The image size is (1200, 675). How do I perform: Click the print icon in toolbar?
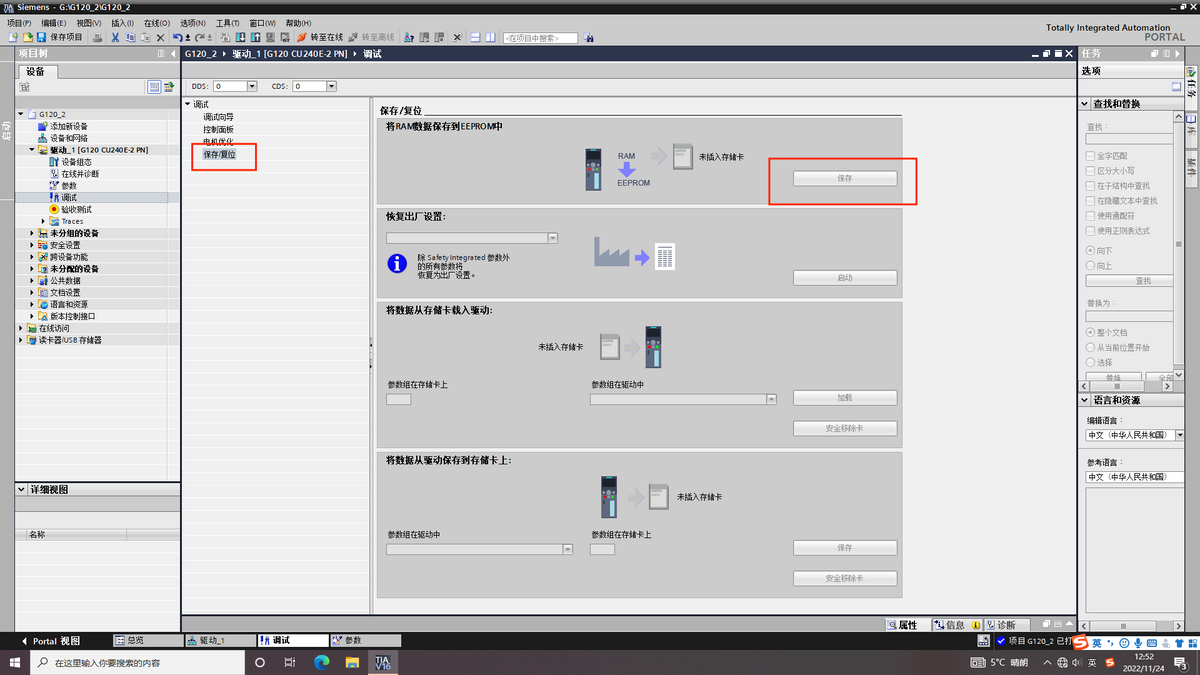pos(97,37)
